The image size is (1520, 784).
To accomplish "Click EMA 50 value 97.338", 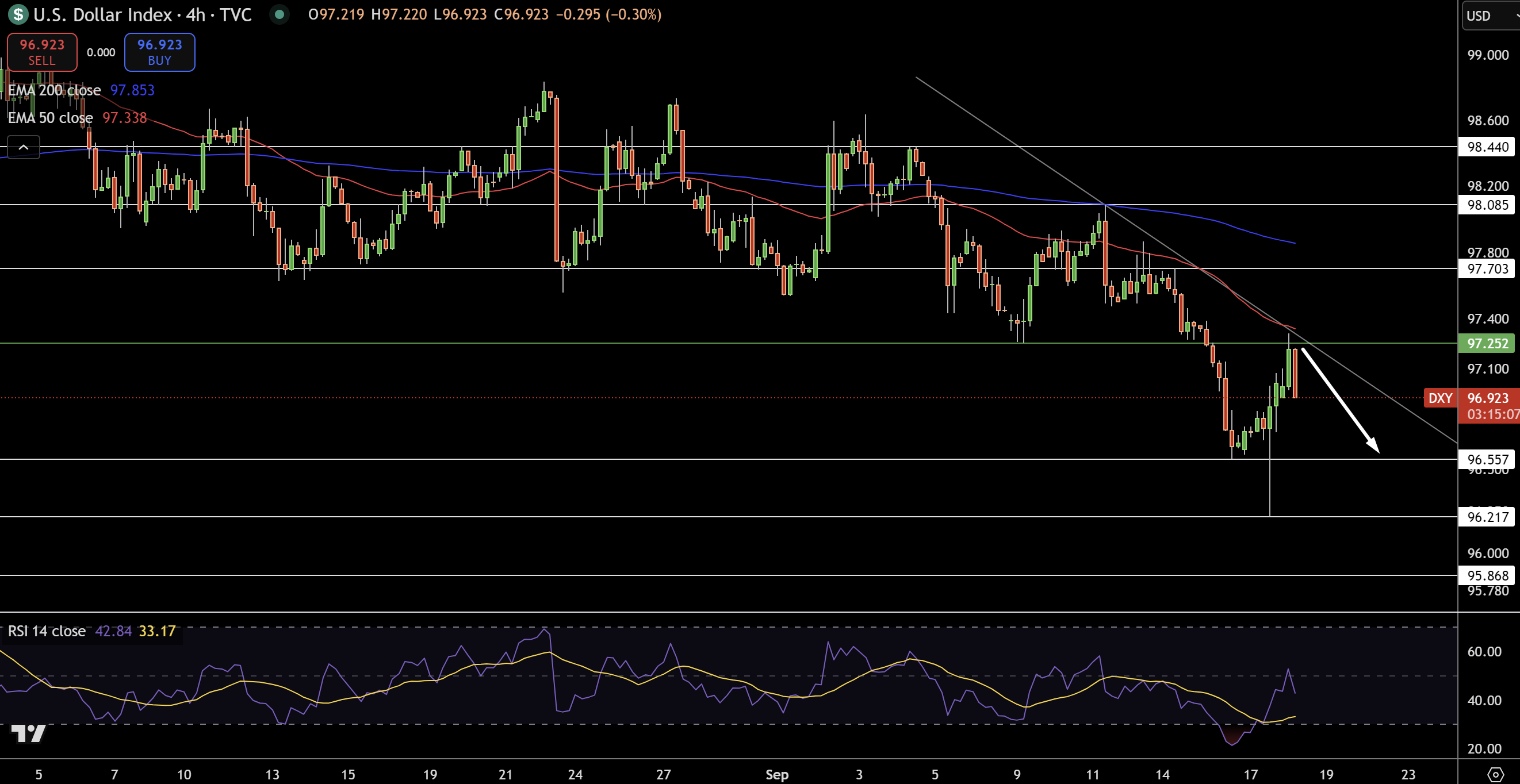I will pos(124,117).
